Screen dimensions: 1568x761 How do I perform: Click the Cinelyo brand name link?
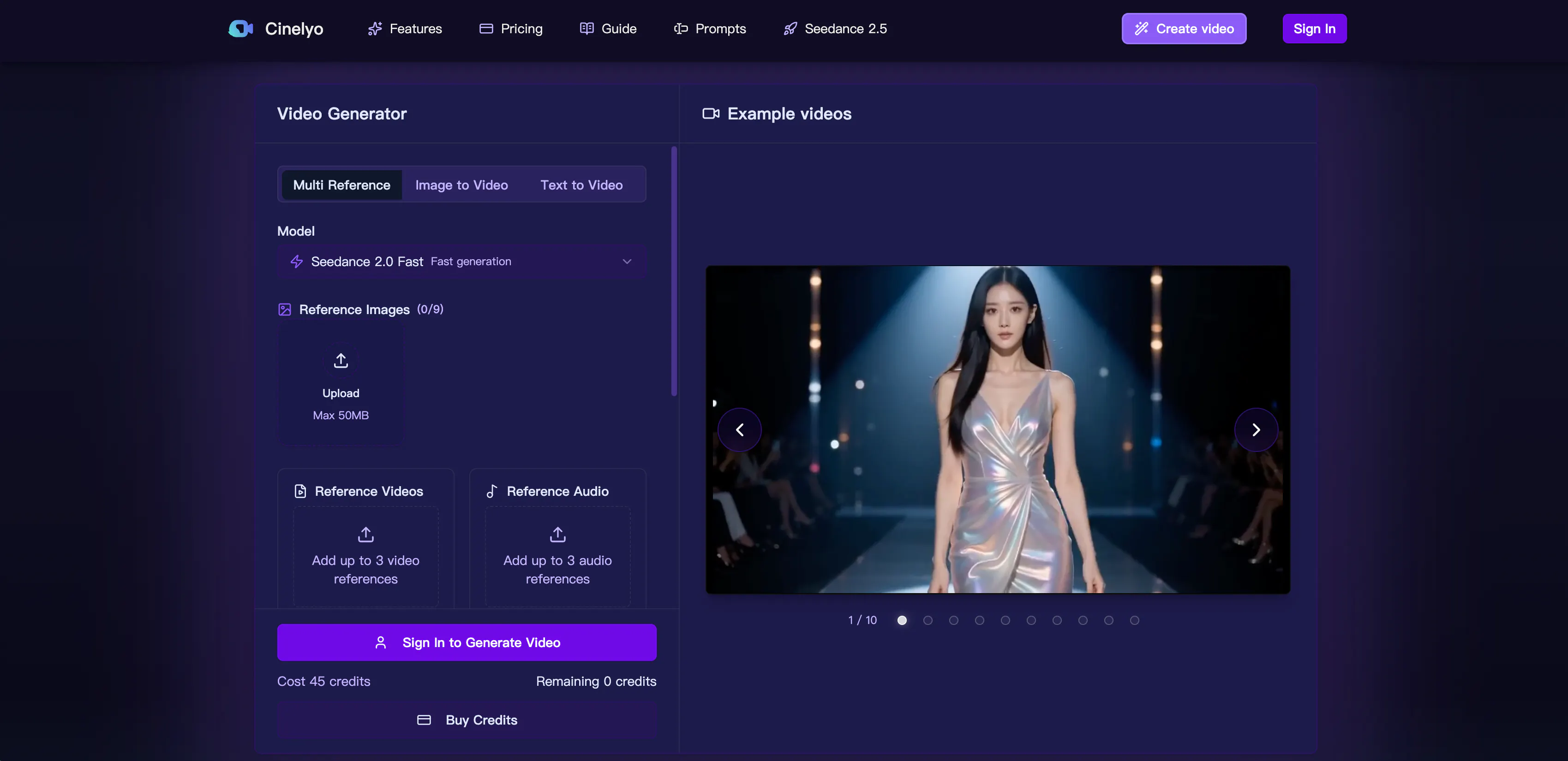point(294,29)
